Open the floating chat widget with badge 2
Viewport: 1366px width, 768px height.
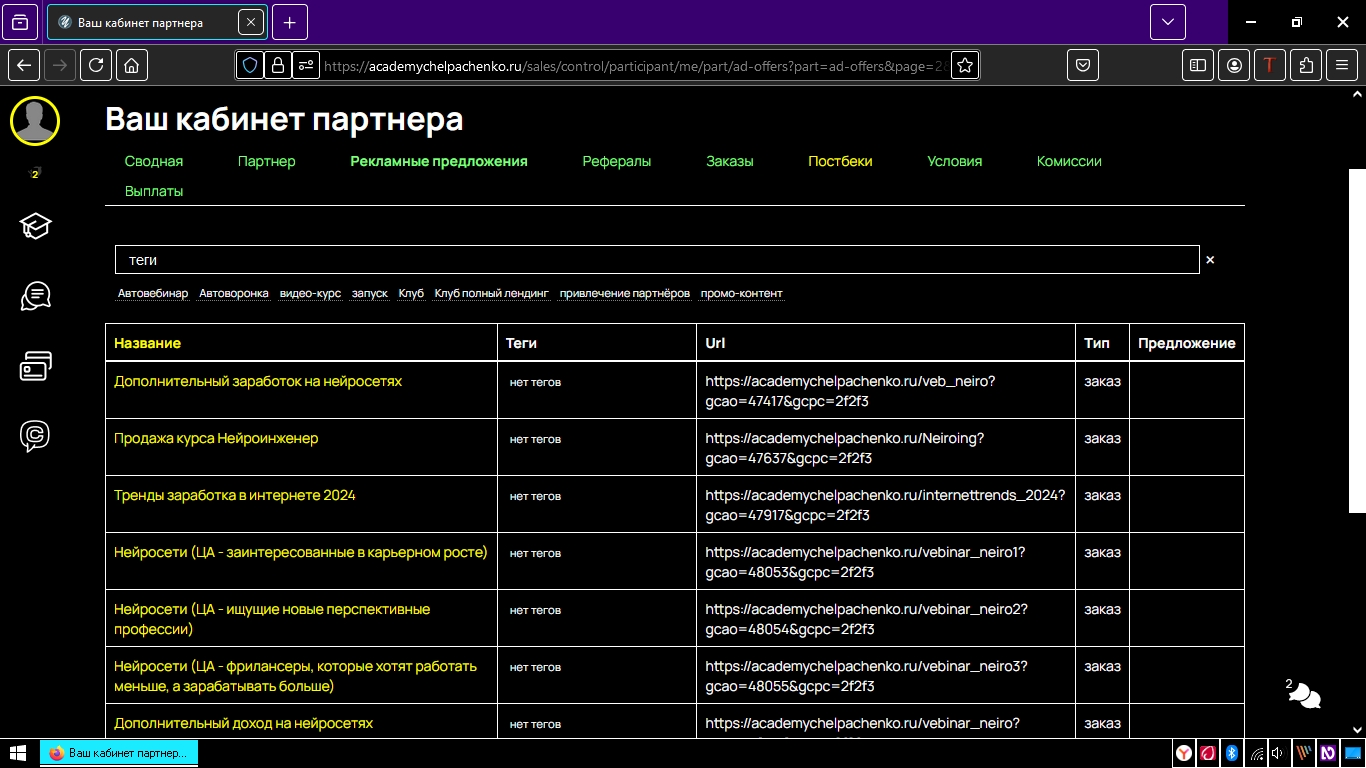click(x=1304, y=694)
